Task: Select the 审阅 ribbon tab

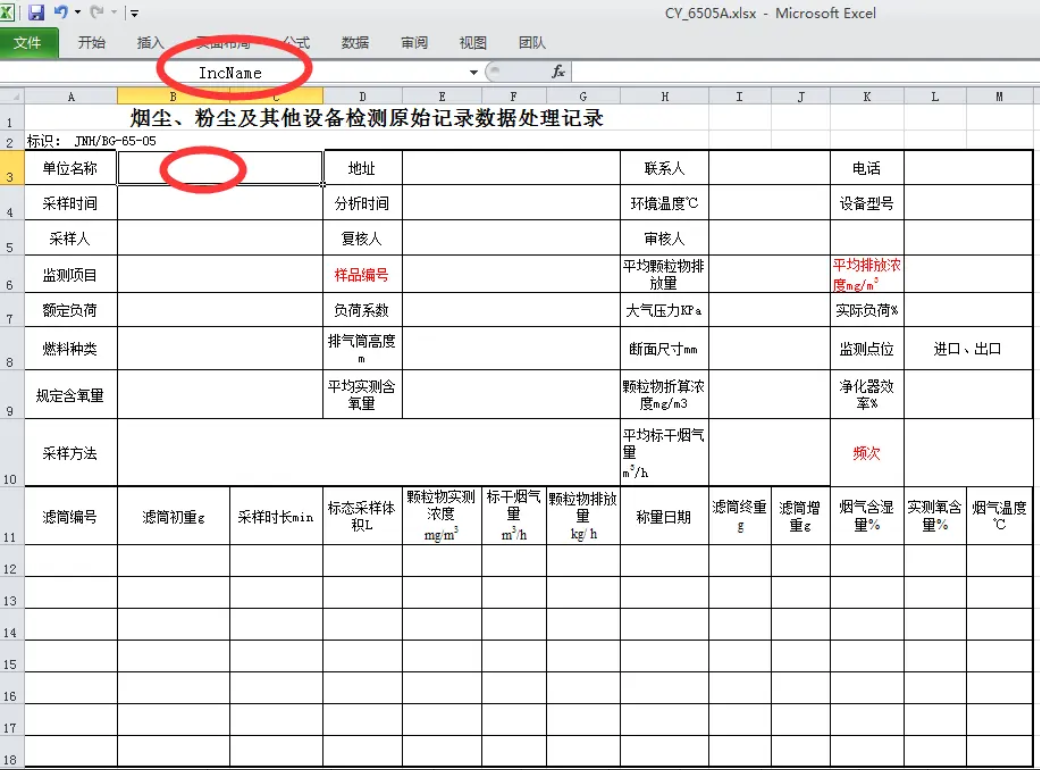Action: (413, 42)
